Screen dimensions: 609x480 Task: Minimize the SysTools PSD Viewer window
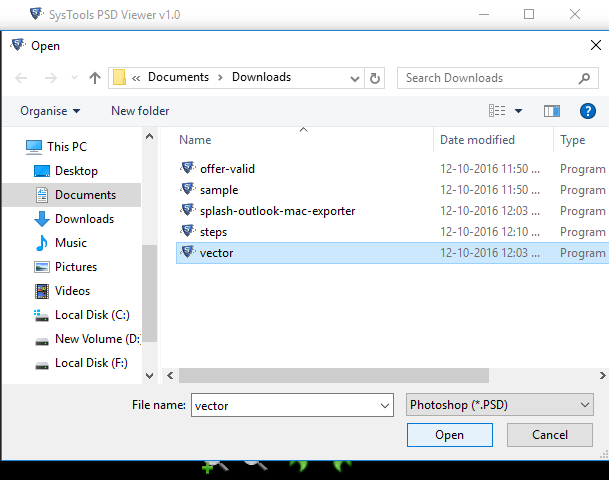[x=484, y=14]
